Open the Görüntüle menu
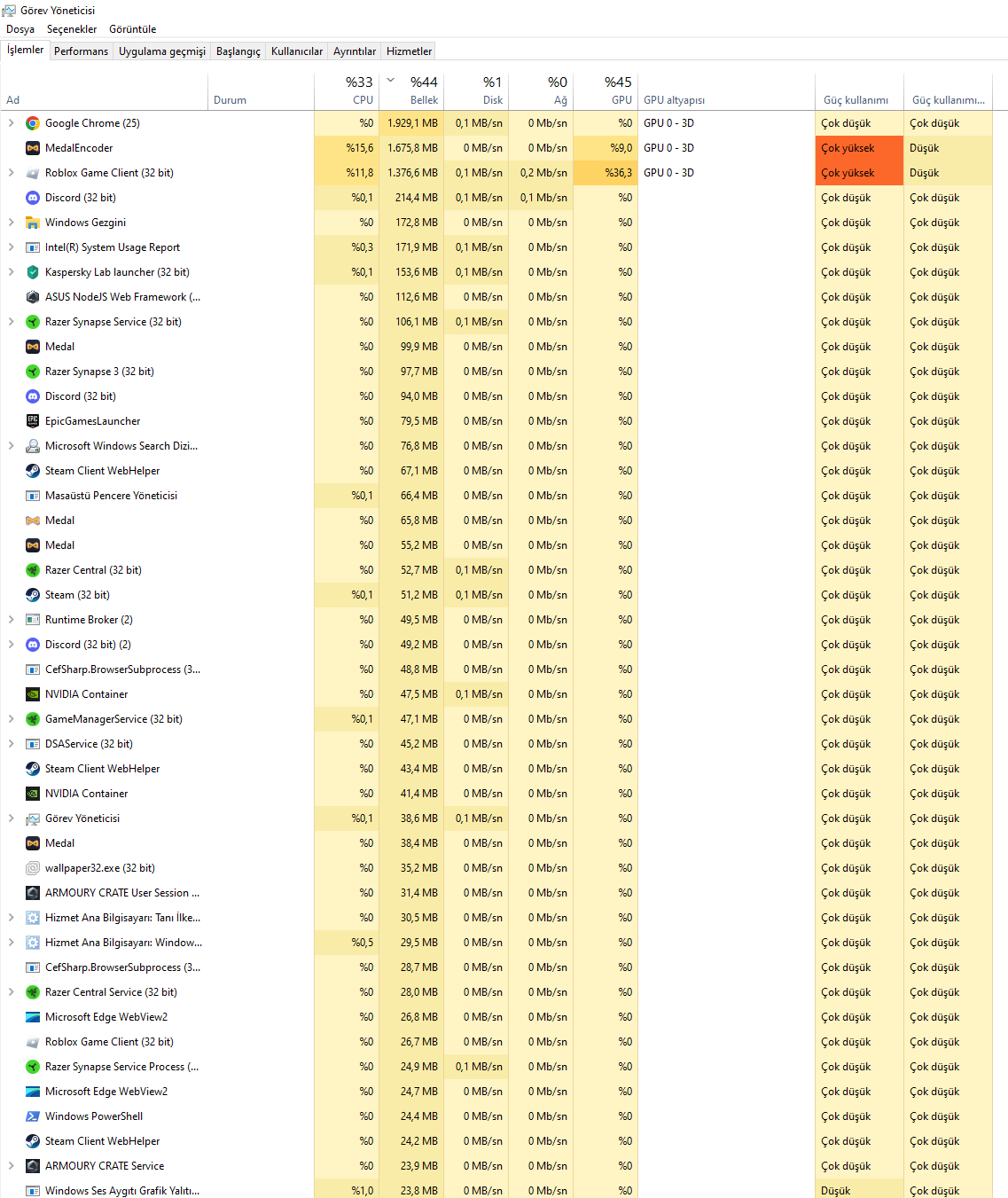This screenshot has width=1008, height=1198. point(133,29)
